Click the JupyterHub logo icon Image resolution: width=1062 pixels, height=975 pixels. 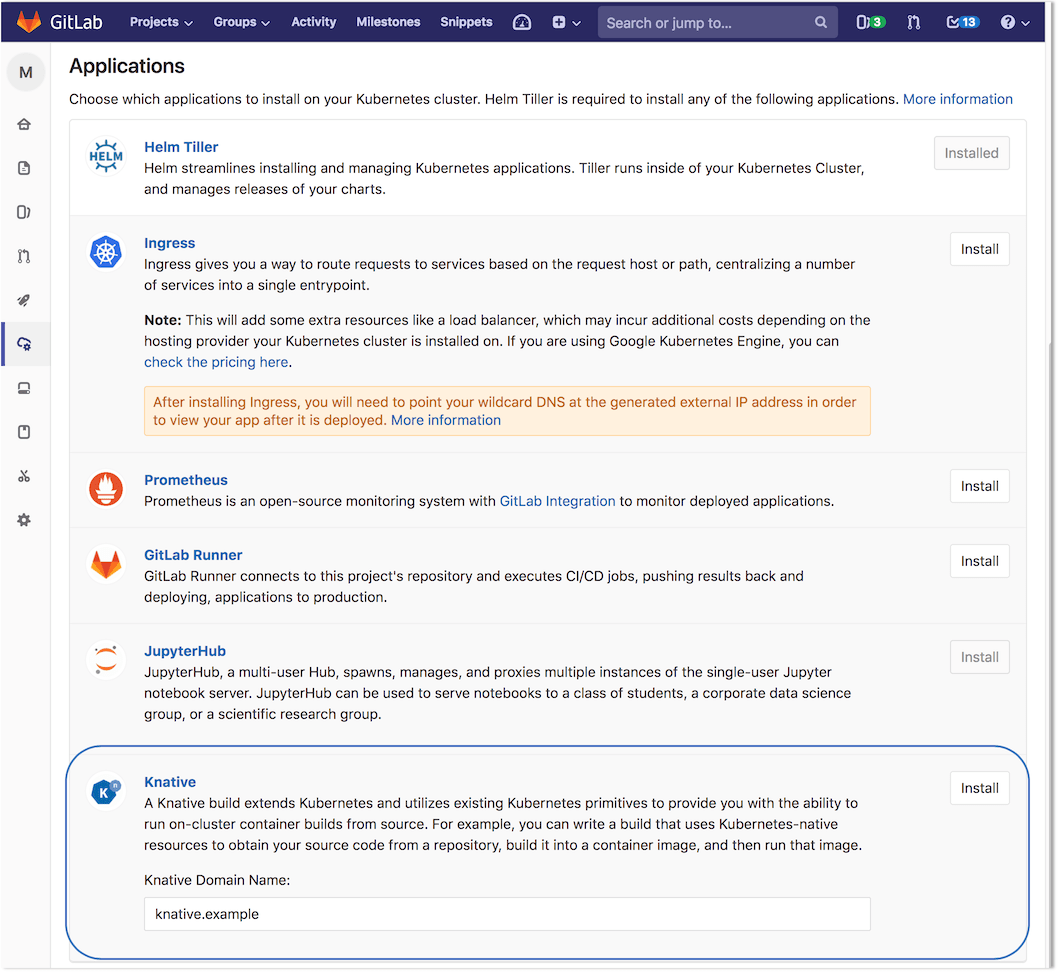click(105, 660)
